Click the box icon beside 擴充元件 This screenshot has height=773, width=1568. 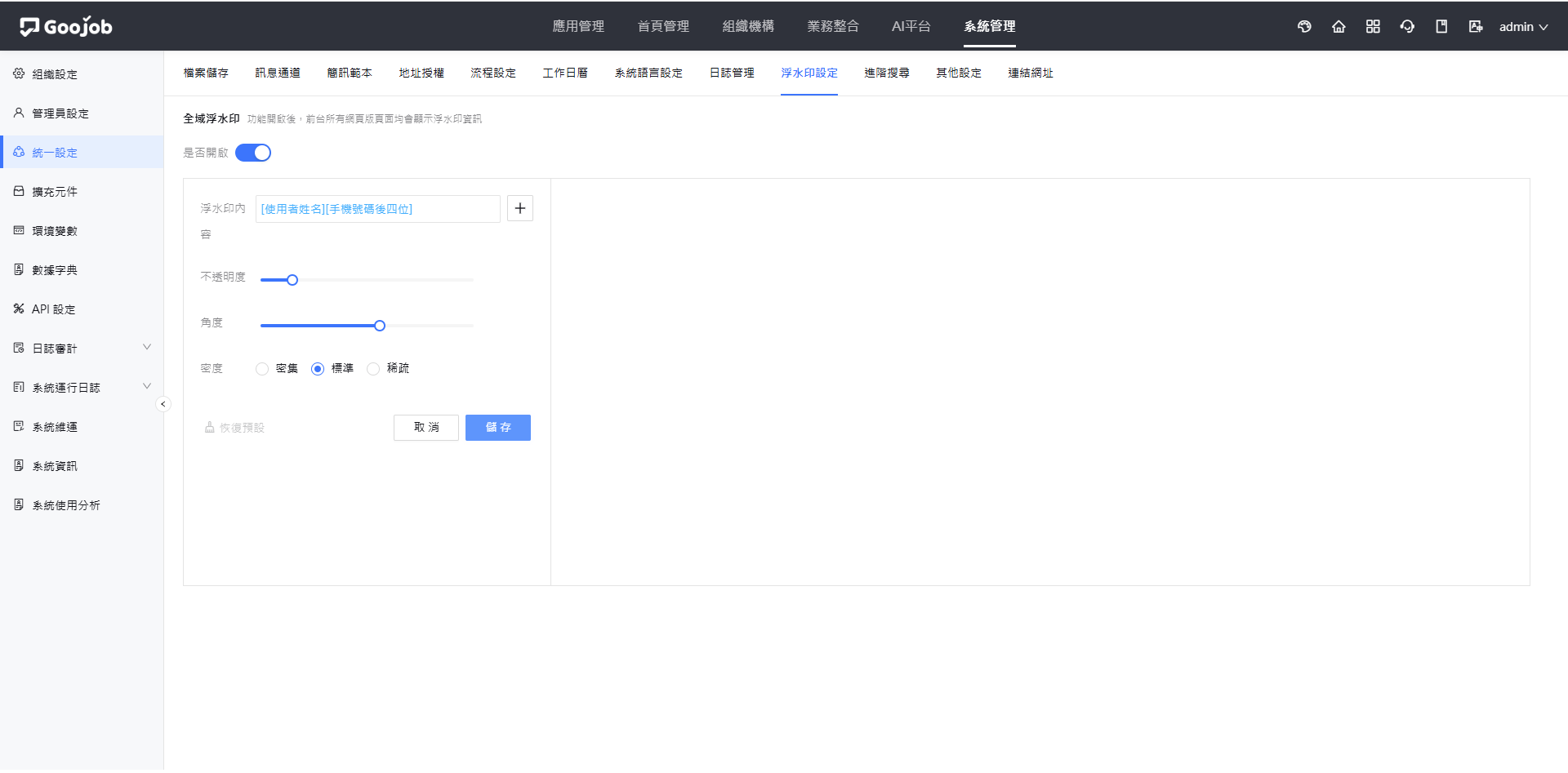pyautogui.click(x=19, y=191)
